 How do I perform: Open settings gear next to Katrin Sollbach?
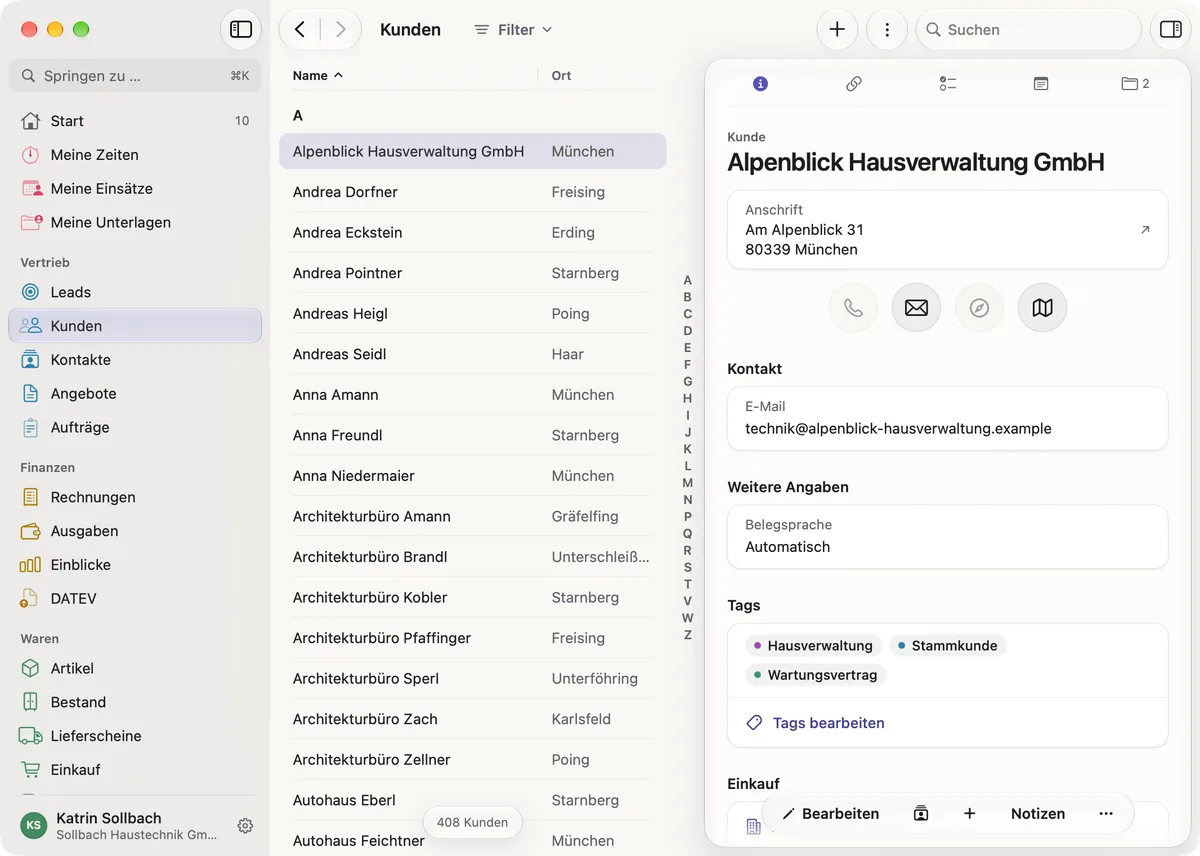click(245, 826)
